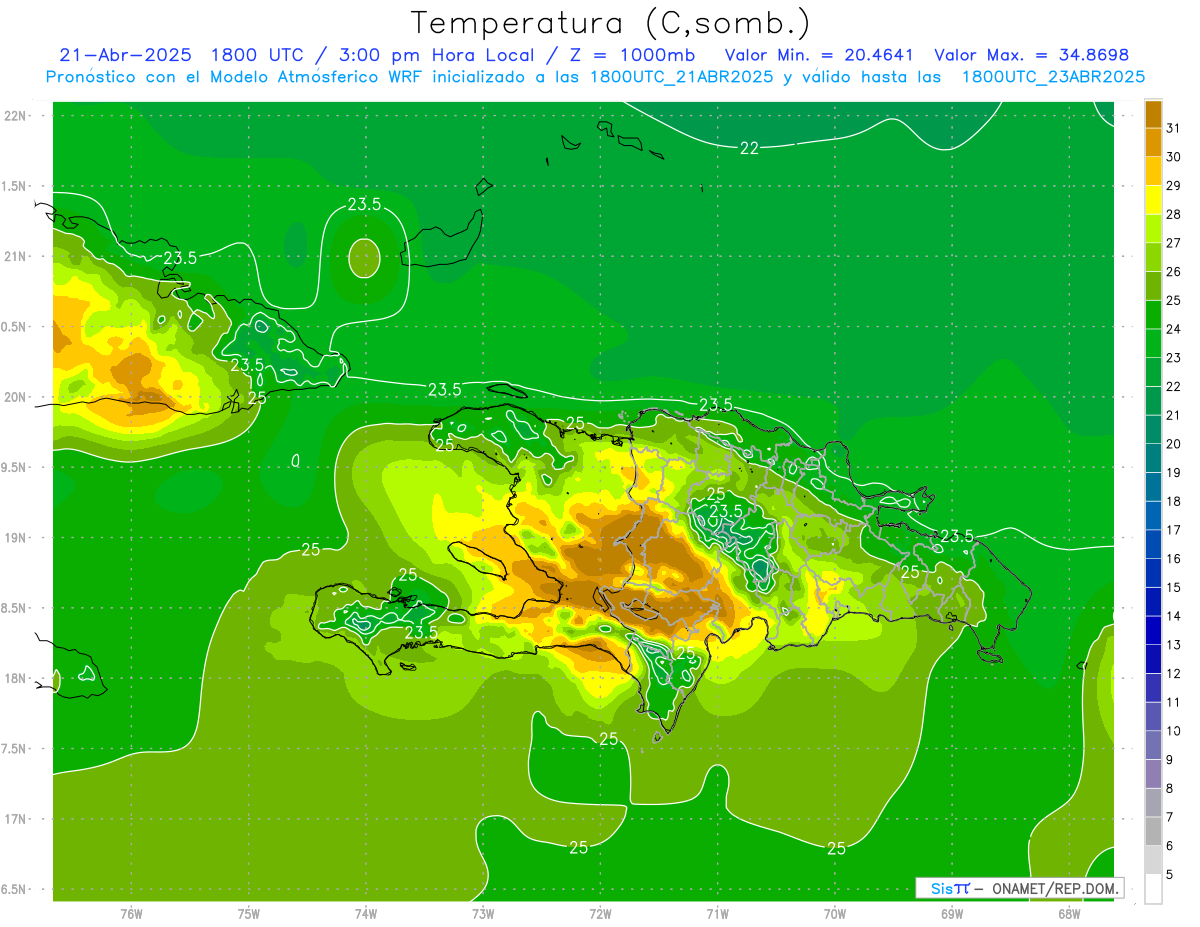Click the Temperatura (C,somb.) title
Screen dimensions: 1200x927
611,23
